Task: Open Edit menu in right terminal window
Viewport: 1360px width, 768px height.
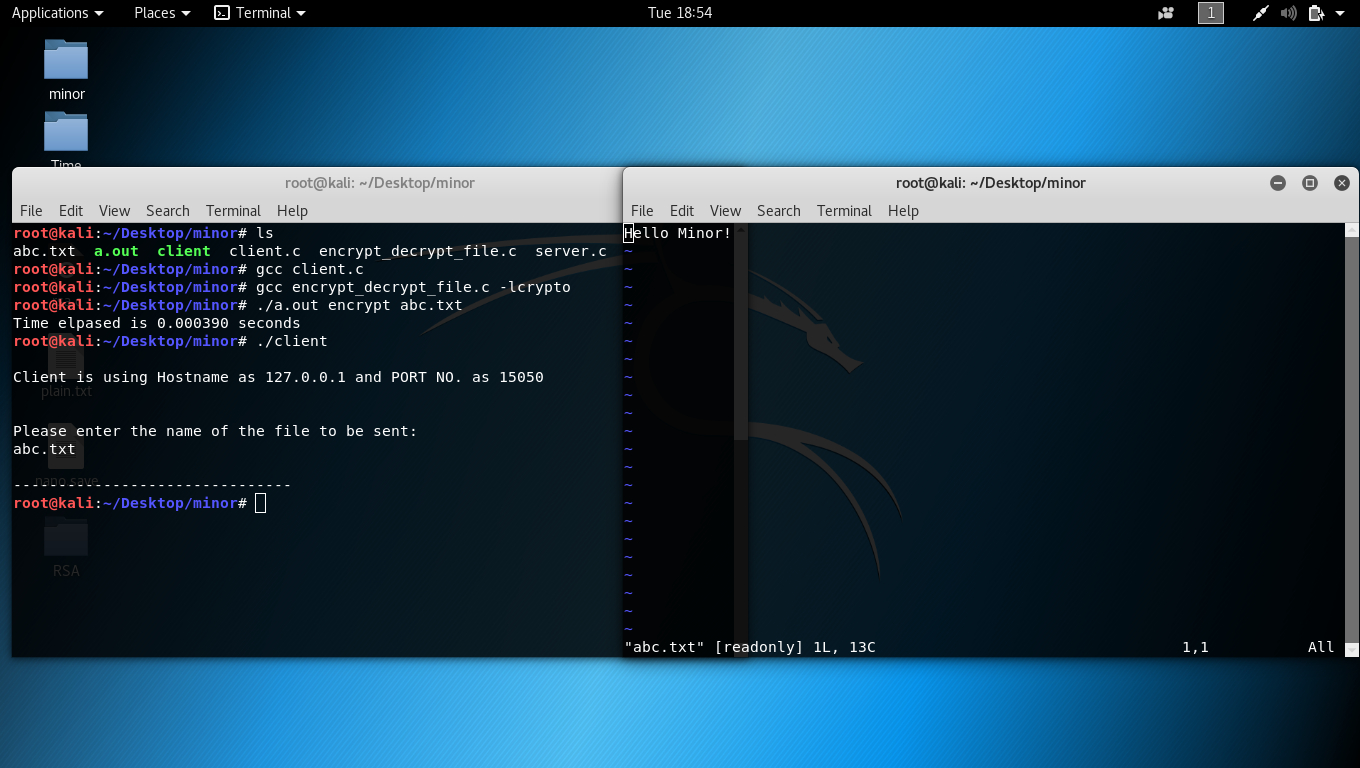Action: [682, 210]
